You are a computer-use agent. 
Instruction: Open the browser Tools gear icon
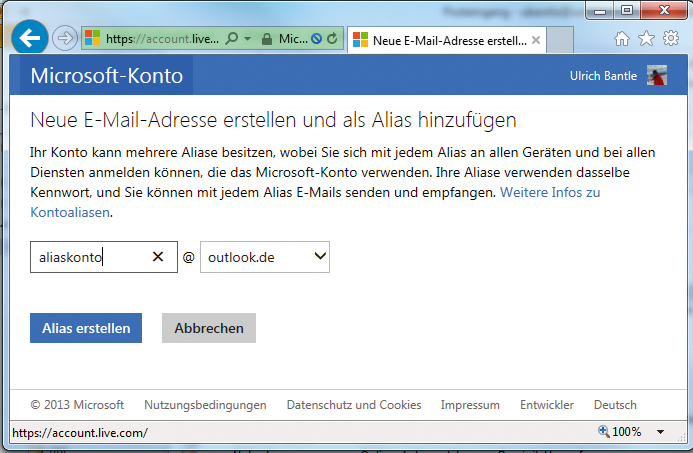[x=671, y=38]
